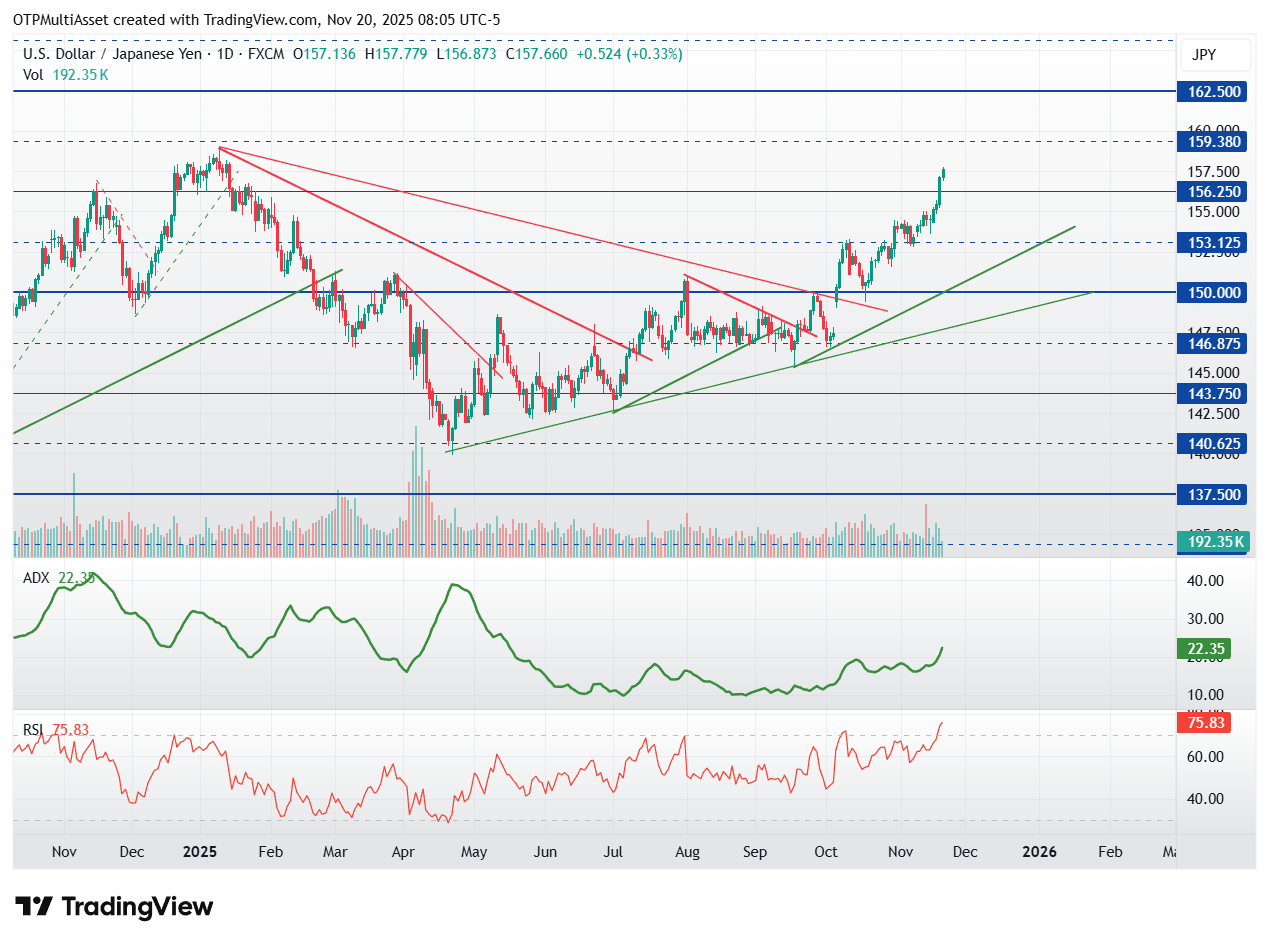Click the 145.000 price axis tick
Viewport: 1269px width, 944px height.
[x=1215, y=372]
